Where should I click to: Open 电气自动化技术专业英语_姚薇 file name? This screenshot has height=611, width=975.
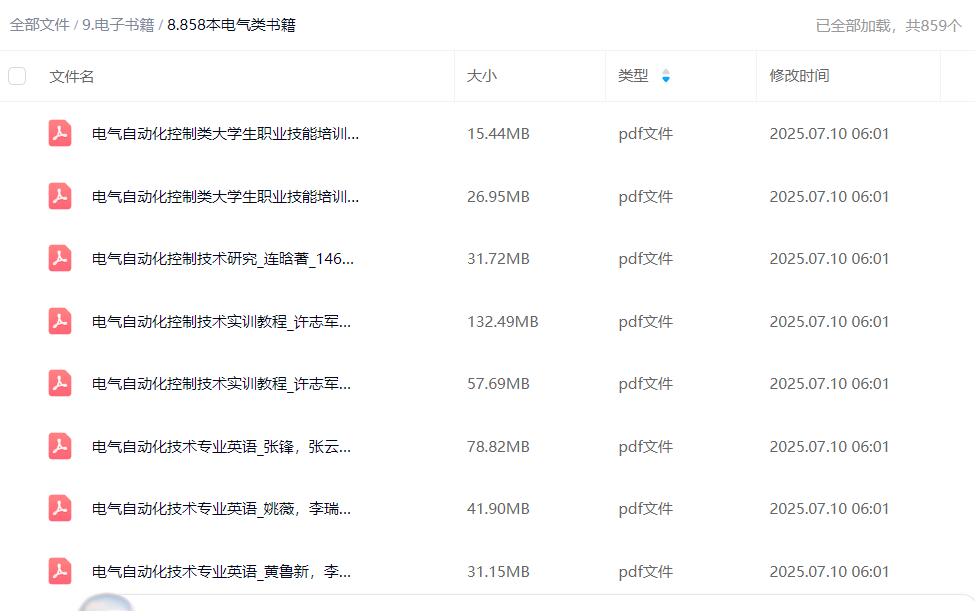coord(221,509)
